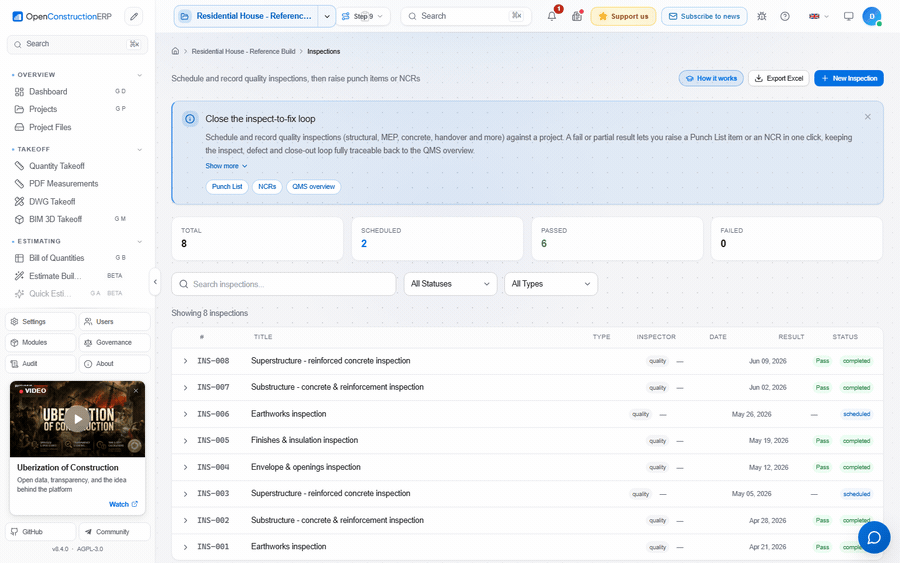Open the gift box icon in top bar
This screenshot has height=563, width=900.
(577, 16)
